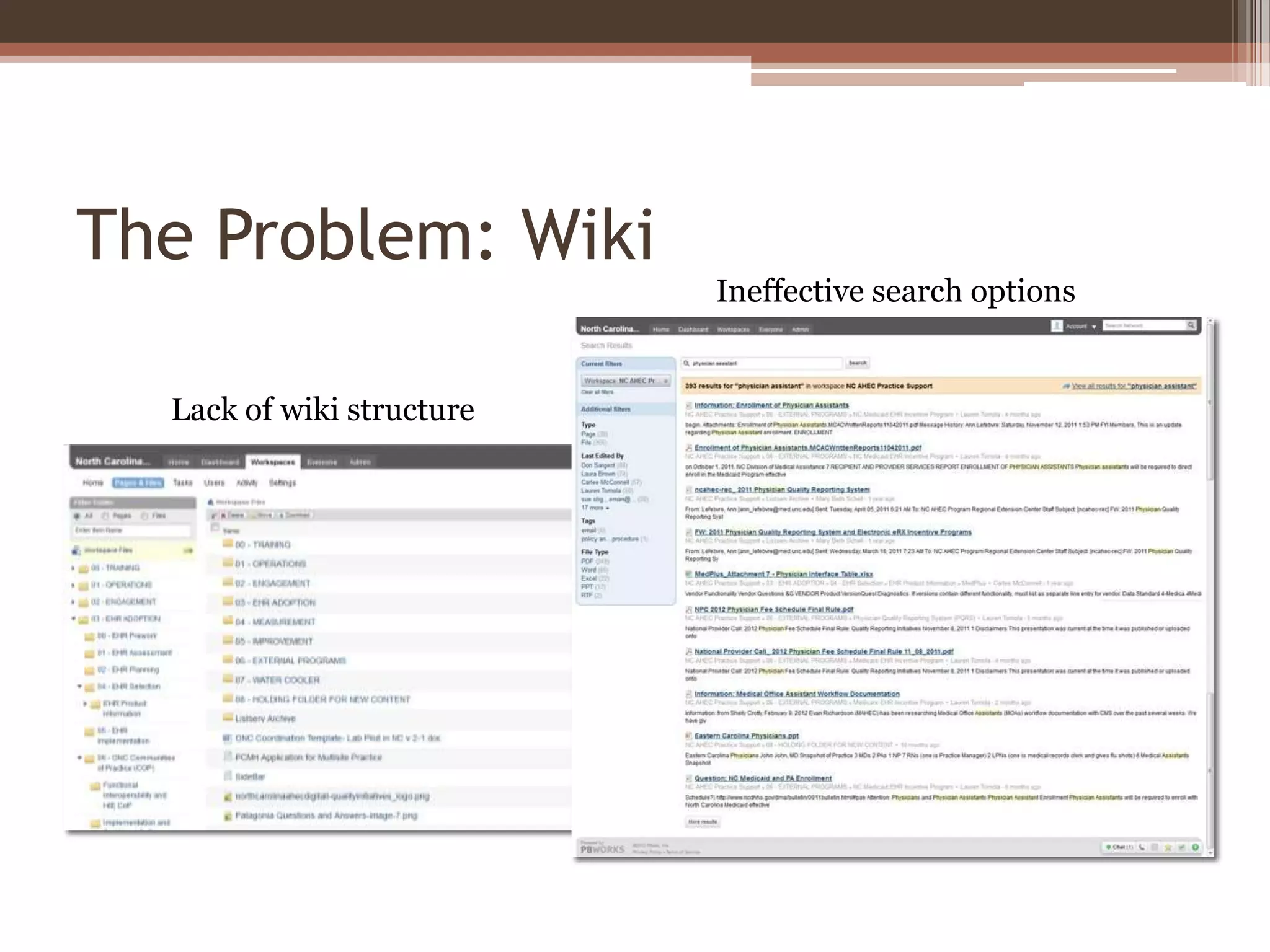Open the Chat button in the bottom bar
This screenshot has width=1270, height=952.
[x=1119, y=847]
